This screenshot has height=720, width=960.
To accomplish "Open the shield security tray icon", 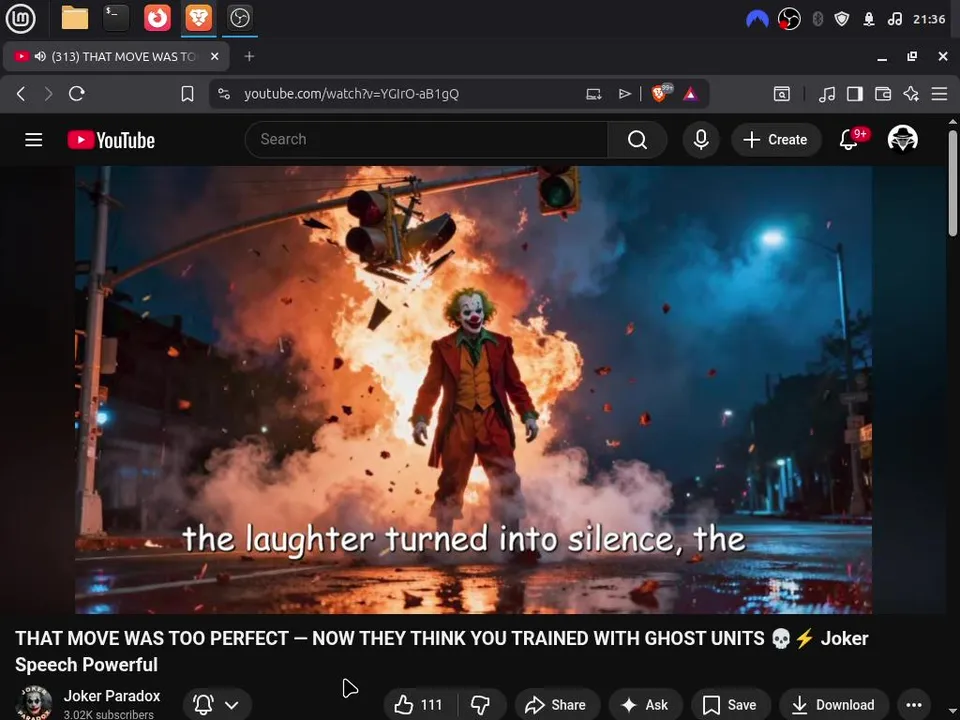I will (842, 20).
